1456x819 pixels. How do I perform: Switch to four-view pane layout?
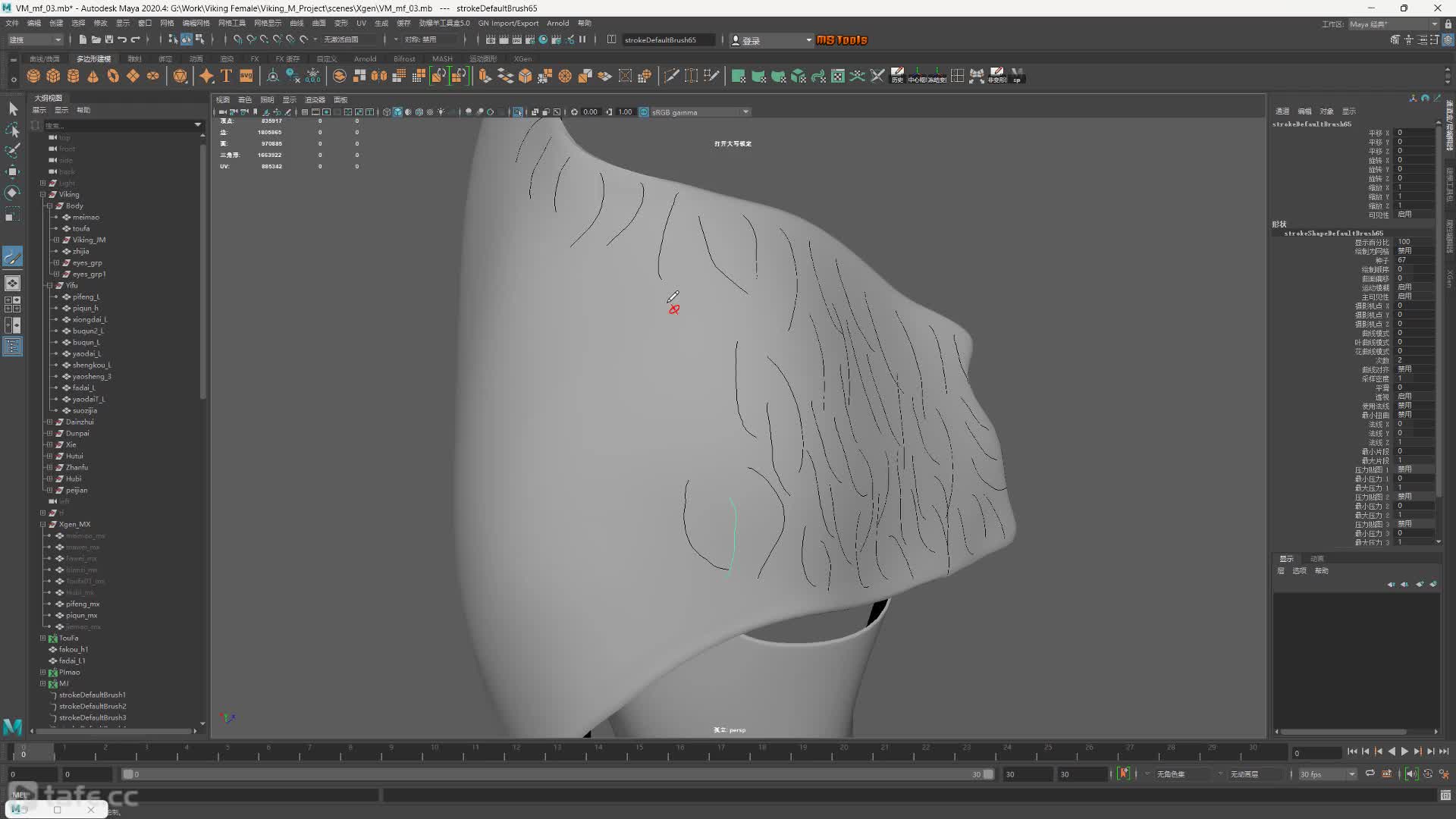tap(13, 304)
